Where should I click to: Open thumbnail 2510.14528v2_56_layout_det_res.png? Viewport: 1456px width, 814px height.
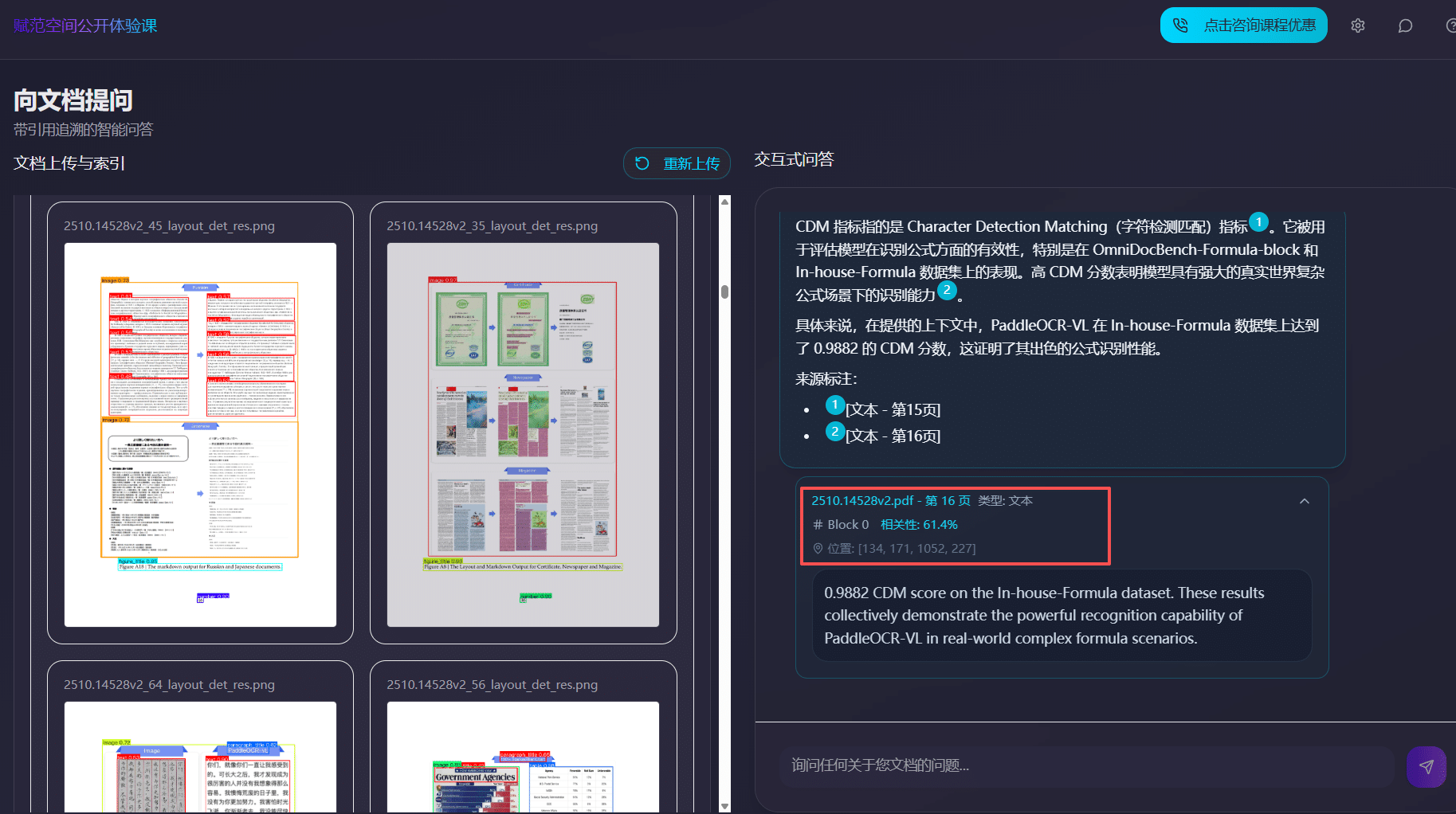tap(523, 757)
